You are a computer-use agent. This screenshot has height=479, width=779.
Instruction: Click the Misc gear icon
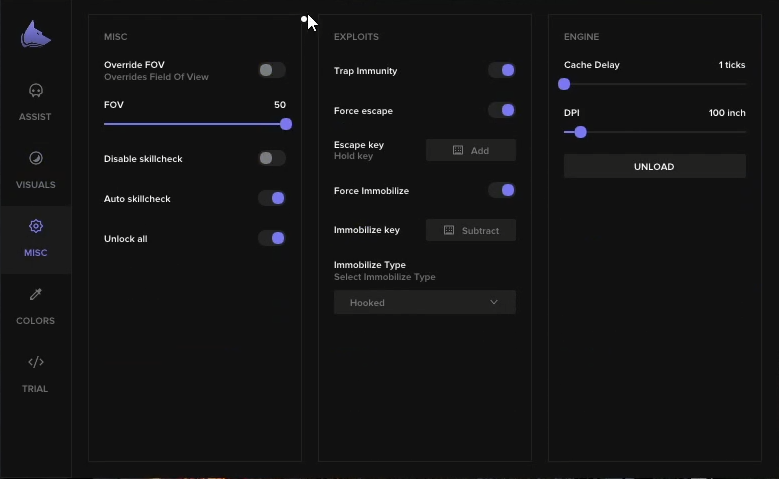(36, 226)
